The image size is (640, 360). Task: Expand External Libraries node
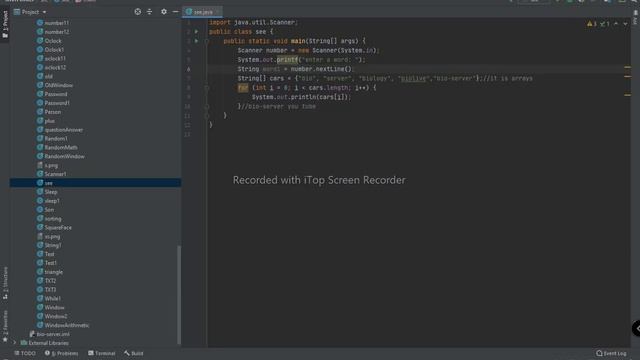15,343
